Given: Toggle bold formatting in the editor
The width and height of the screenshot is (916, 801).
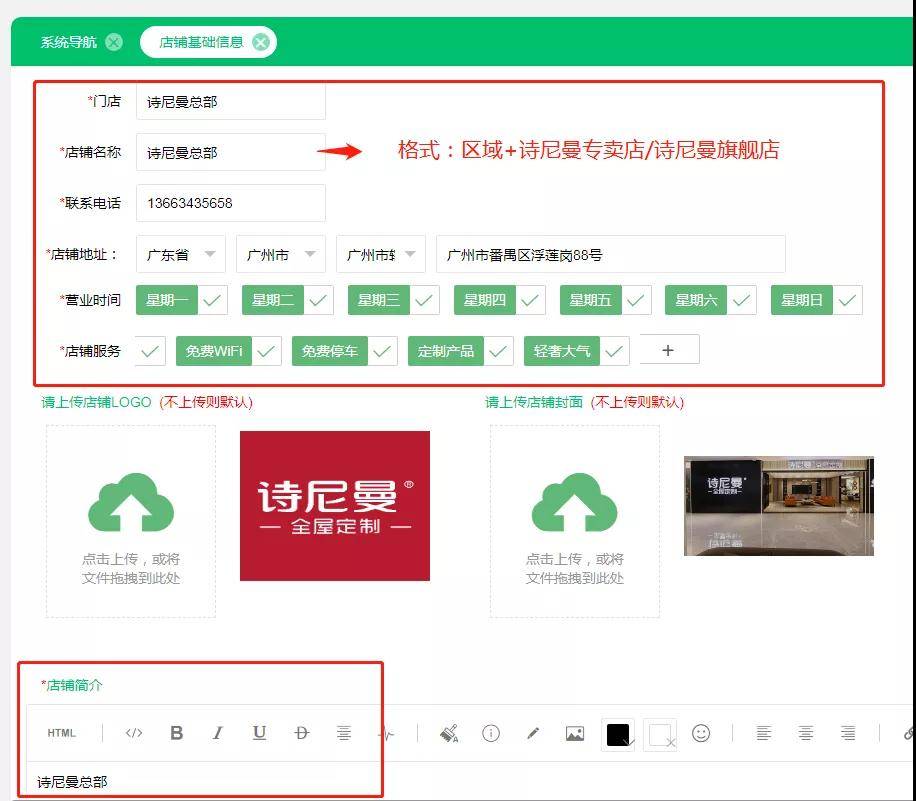Looking at the screenshot, I should click(176, 733).
